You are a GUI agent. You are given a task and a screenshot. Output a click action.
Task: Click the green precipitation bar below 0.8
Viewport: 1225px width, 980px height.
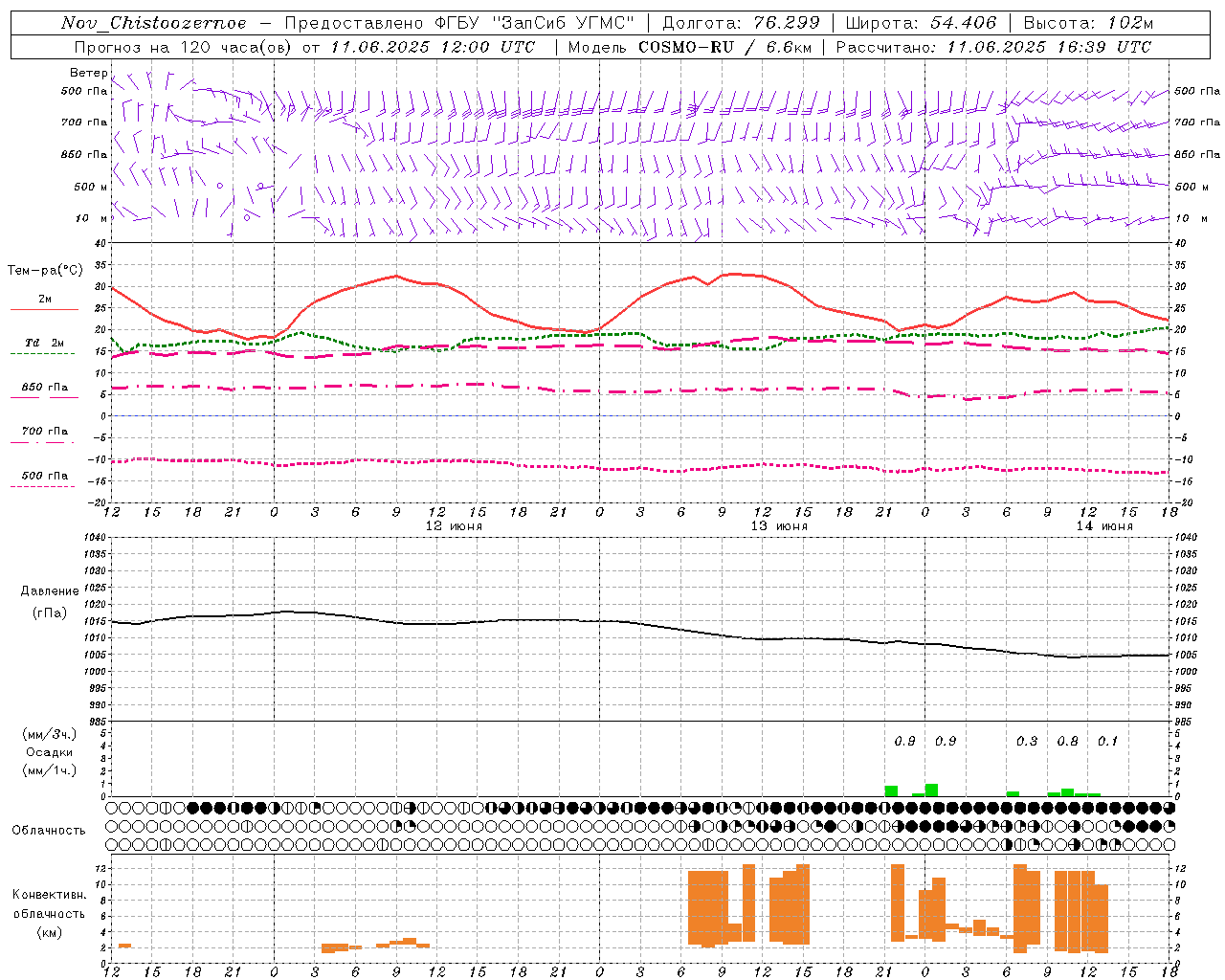pyautogui.click(x=1067, y=792)
